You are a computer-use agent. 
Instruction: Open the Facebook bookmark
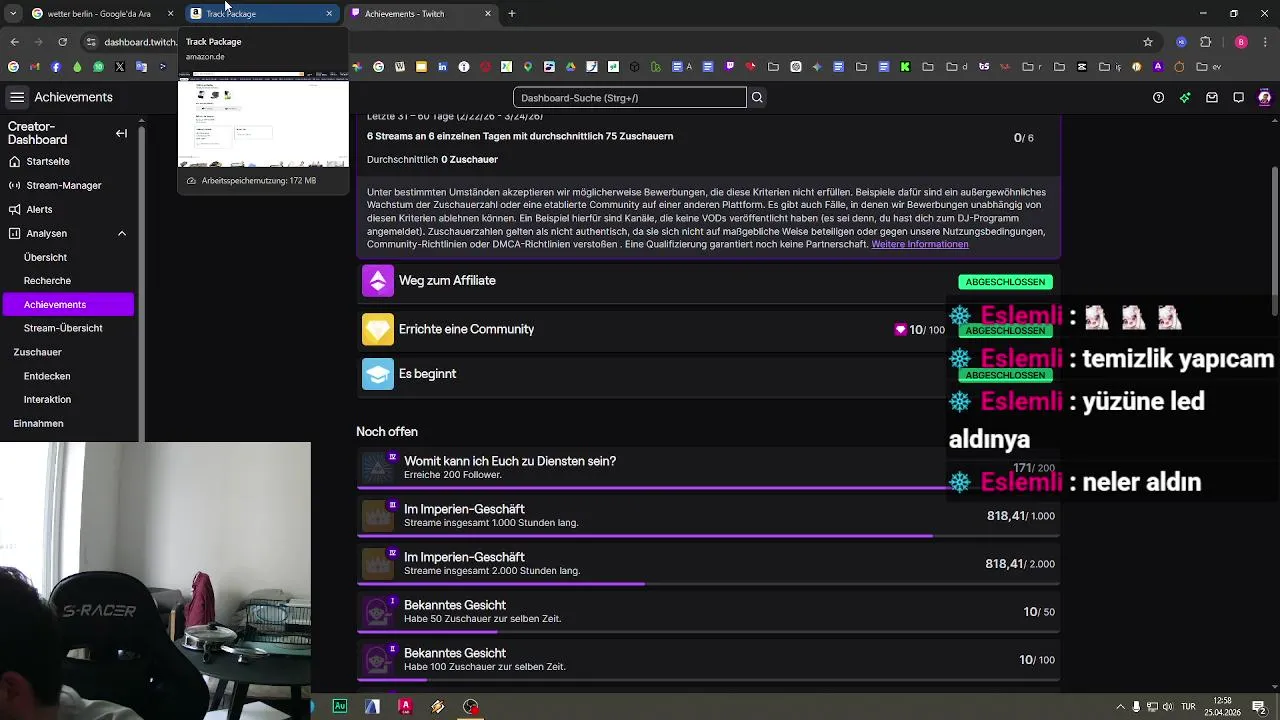tap(55, 67)
